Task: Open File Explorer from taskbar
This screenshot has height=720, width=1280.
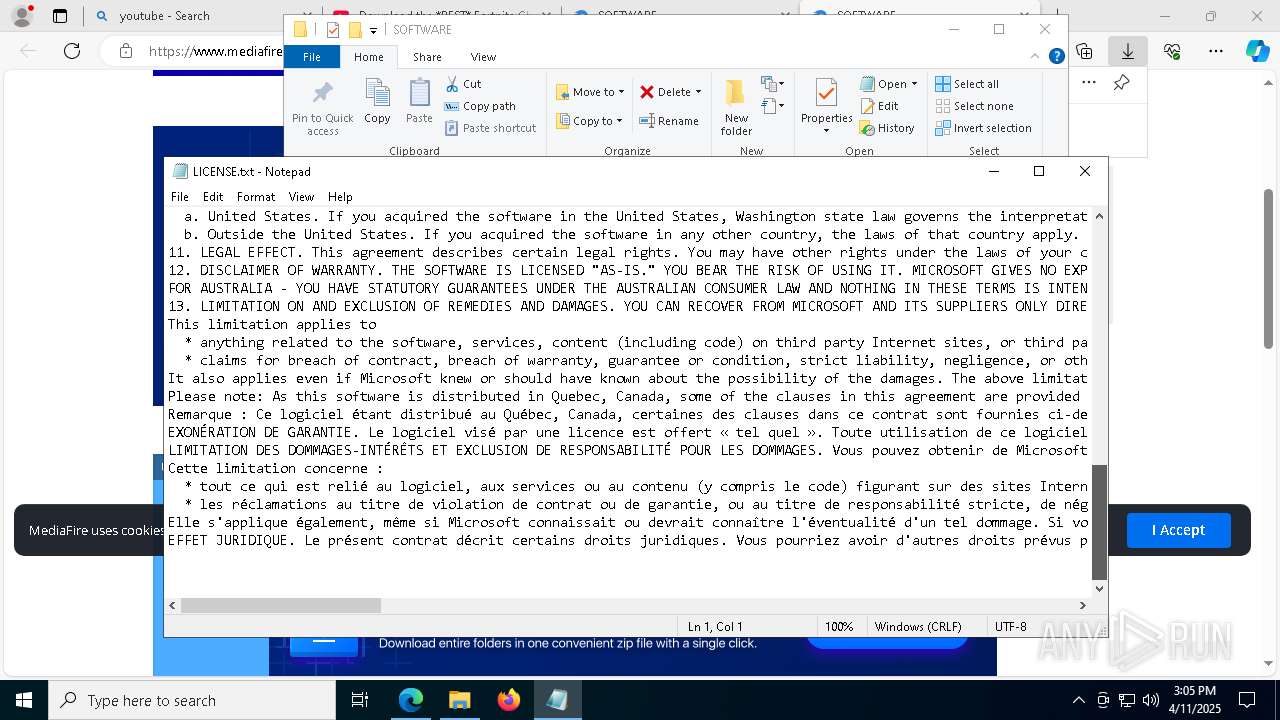Action: [459, 700]
